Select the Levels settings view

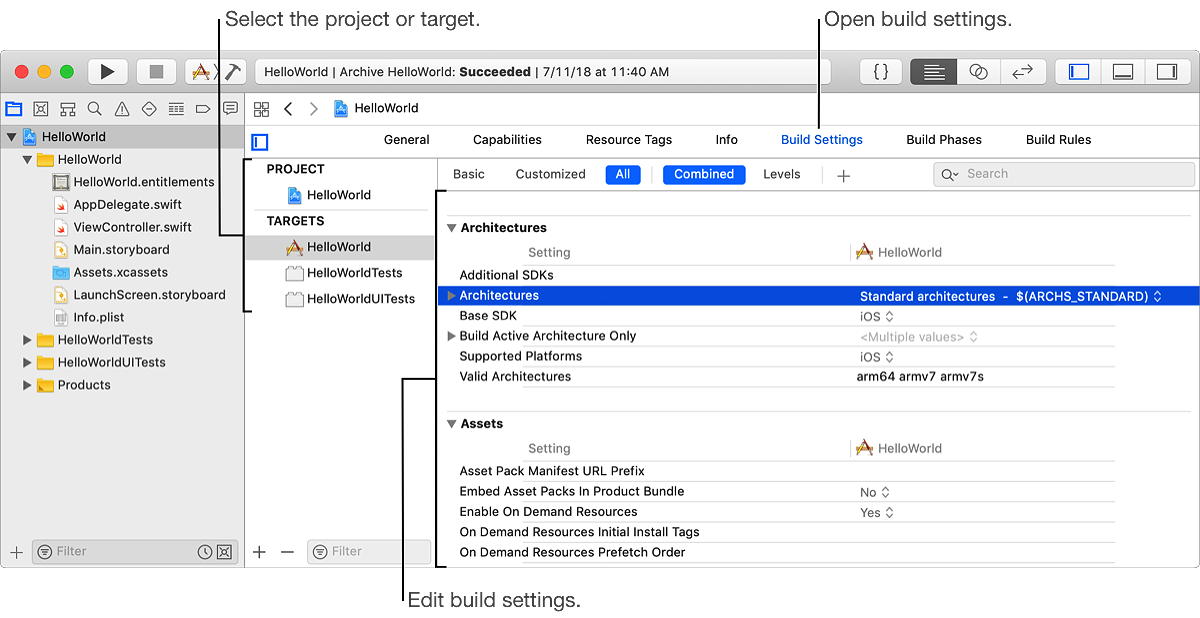pyautogui.click(x=782, y=174)
